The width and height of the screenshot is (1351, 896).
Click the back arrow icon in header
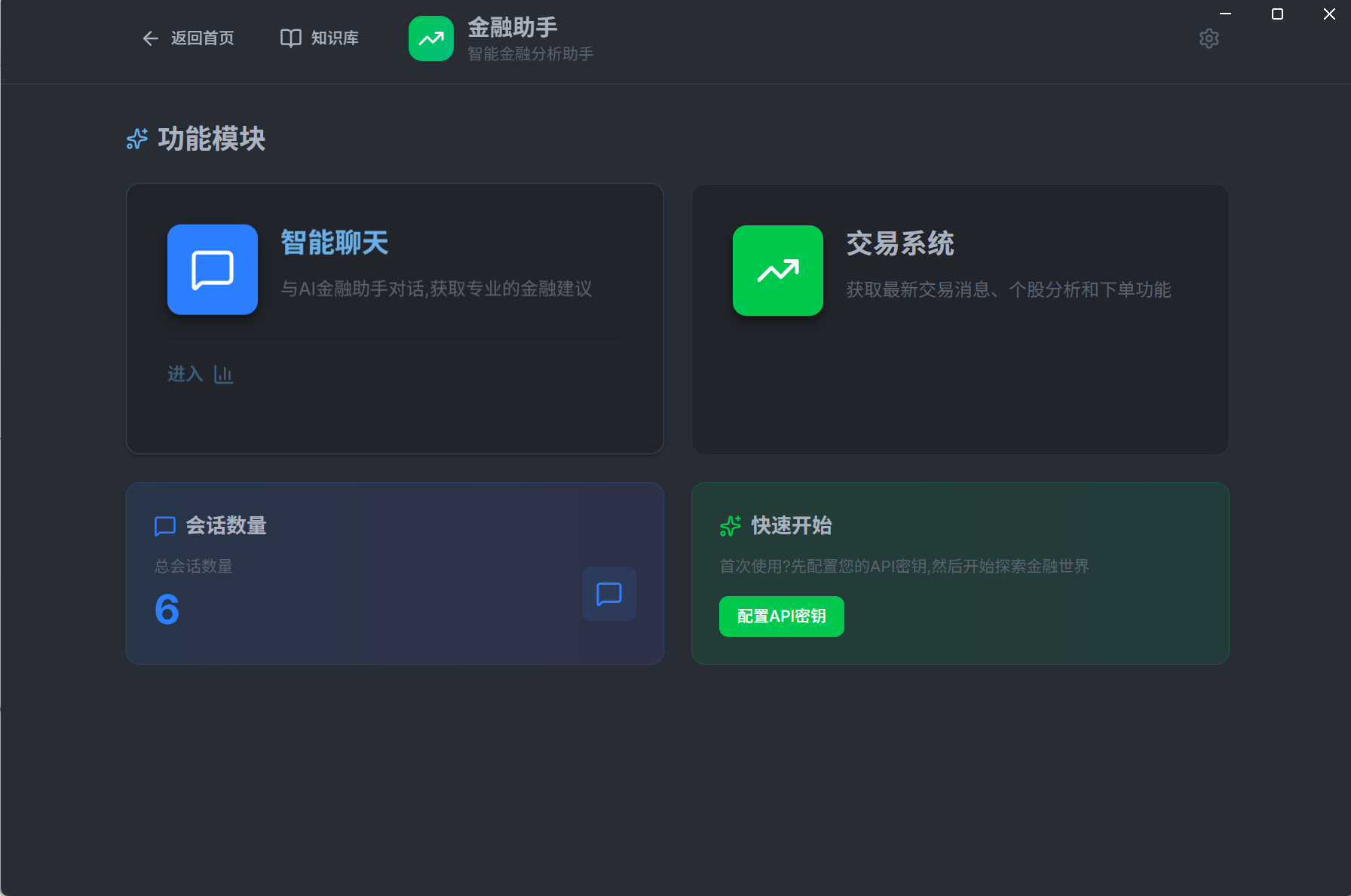150,38
